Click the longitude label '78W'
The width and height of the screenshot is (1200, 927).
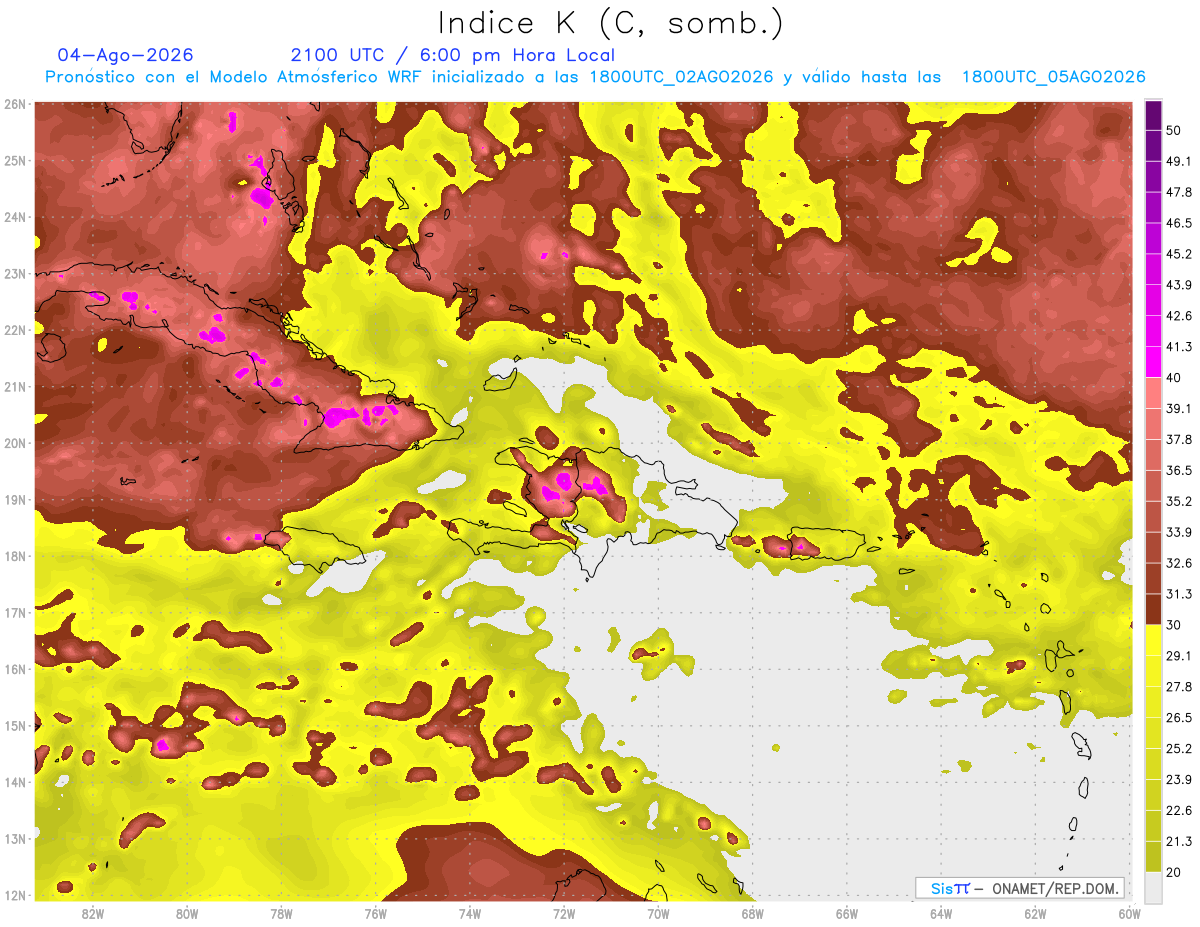[x=281, y=913]
